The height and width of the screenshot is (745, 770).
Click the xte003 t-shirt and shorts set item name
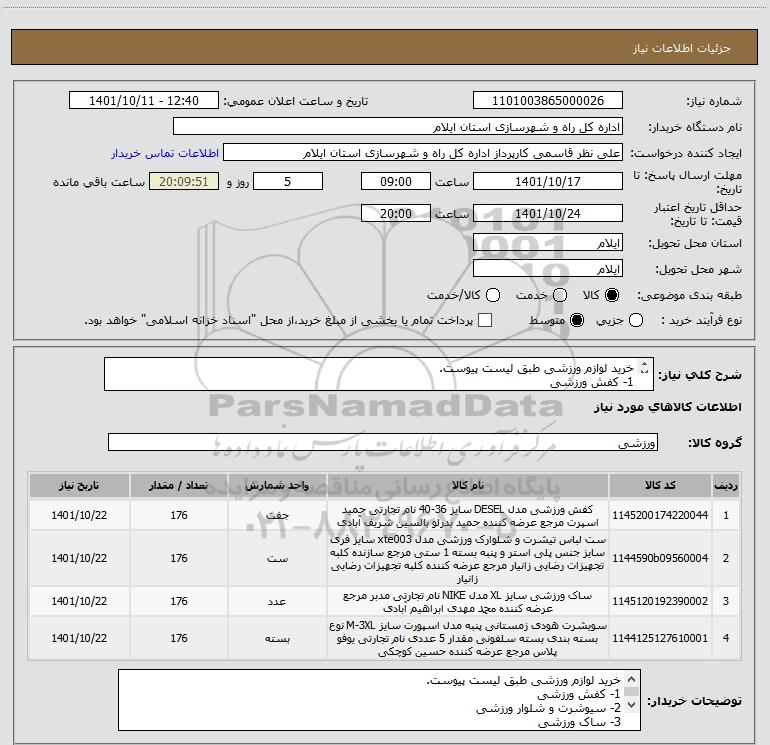point(468,559)
